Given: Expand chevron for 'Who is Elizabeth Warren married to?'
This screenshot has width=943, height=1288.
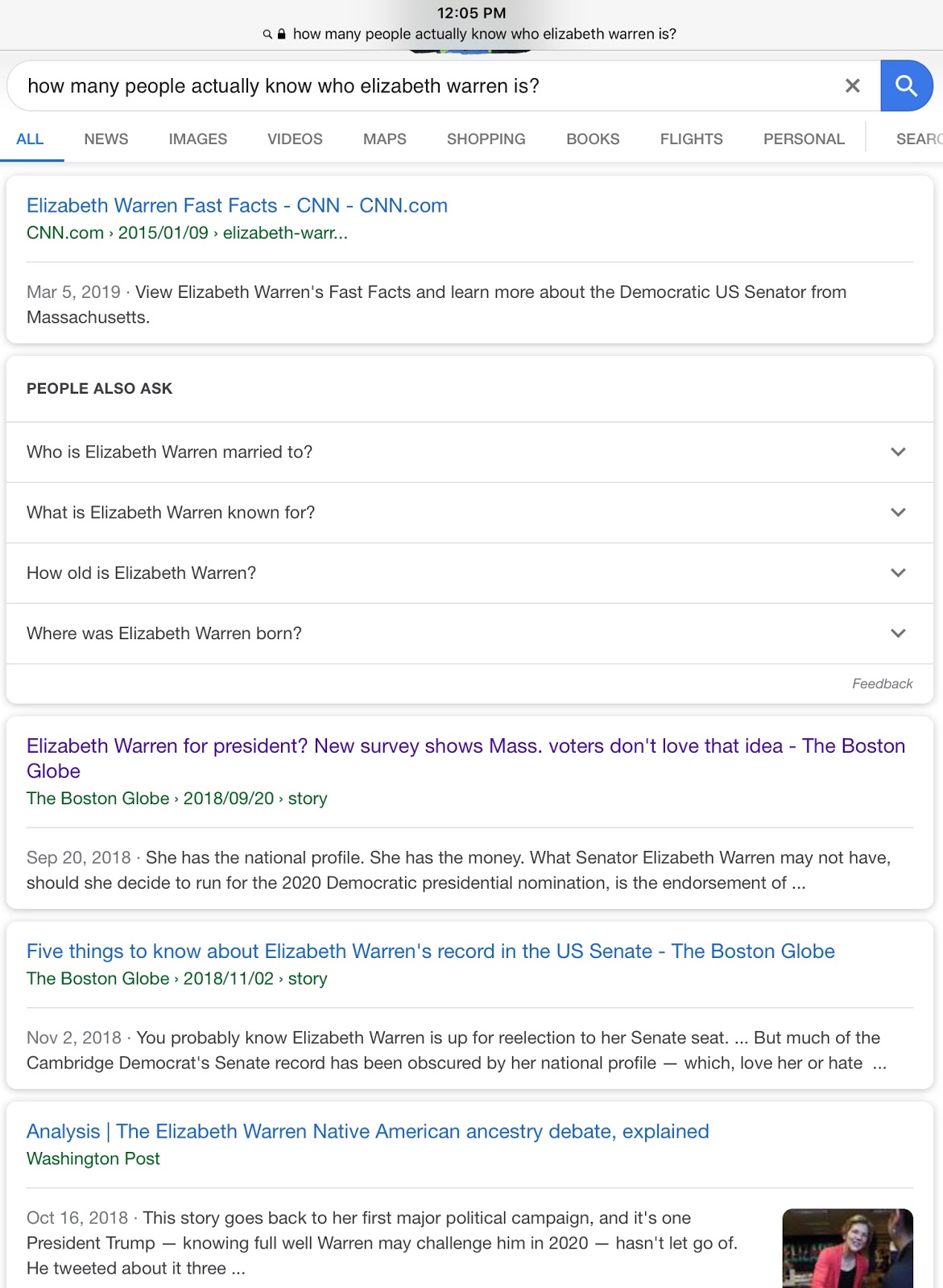Looking at the screenshot, I should [899, 452].
